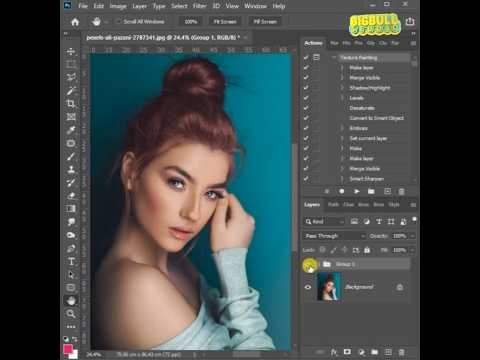480x360 pixels.
Task: Select the Zoom tool in toolbar
Action: 71,314
